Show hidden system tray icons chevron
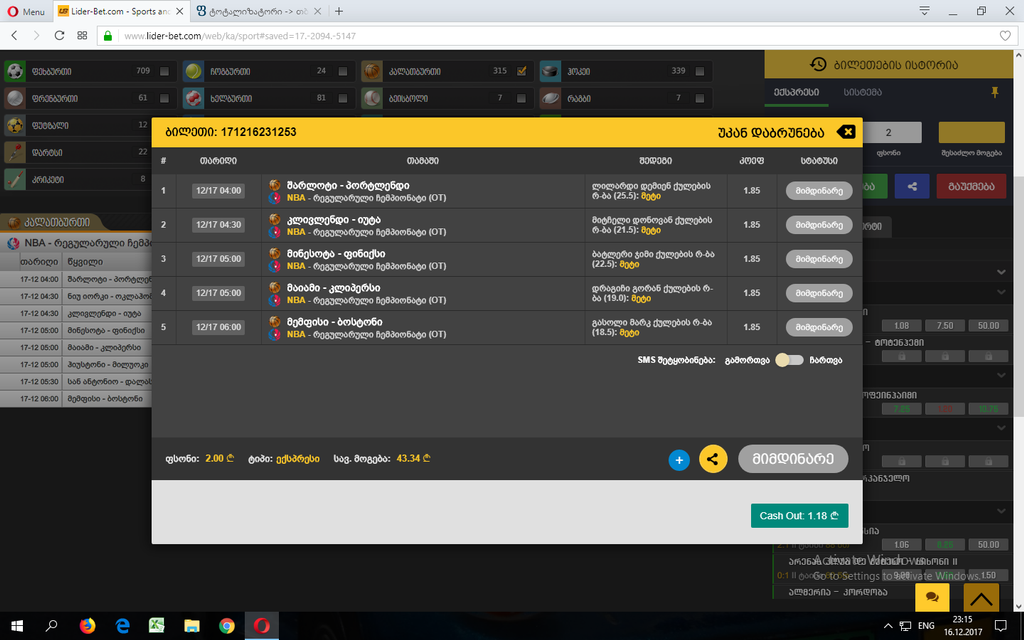Screen dimensions: 1024x640 point(888,626)
